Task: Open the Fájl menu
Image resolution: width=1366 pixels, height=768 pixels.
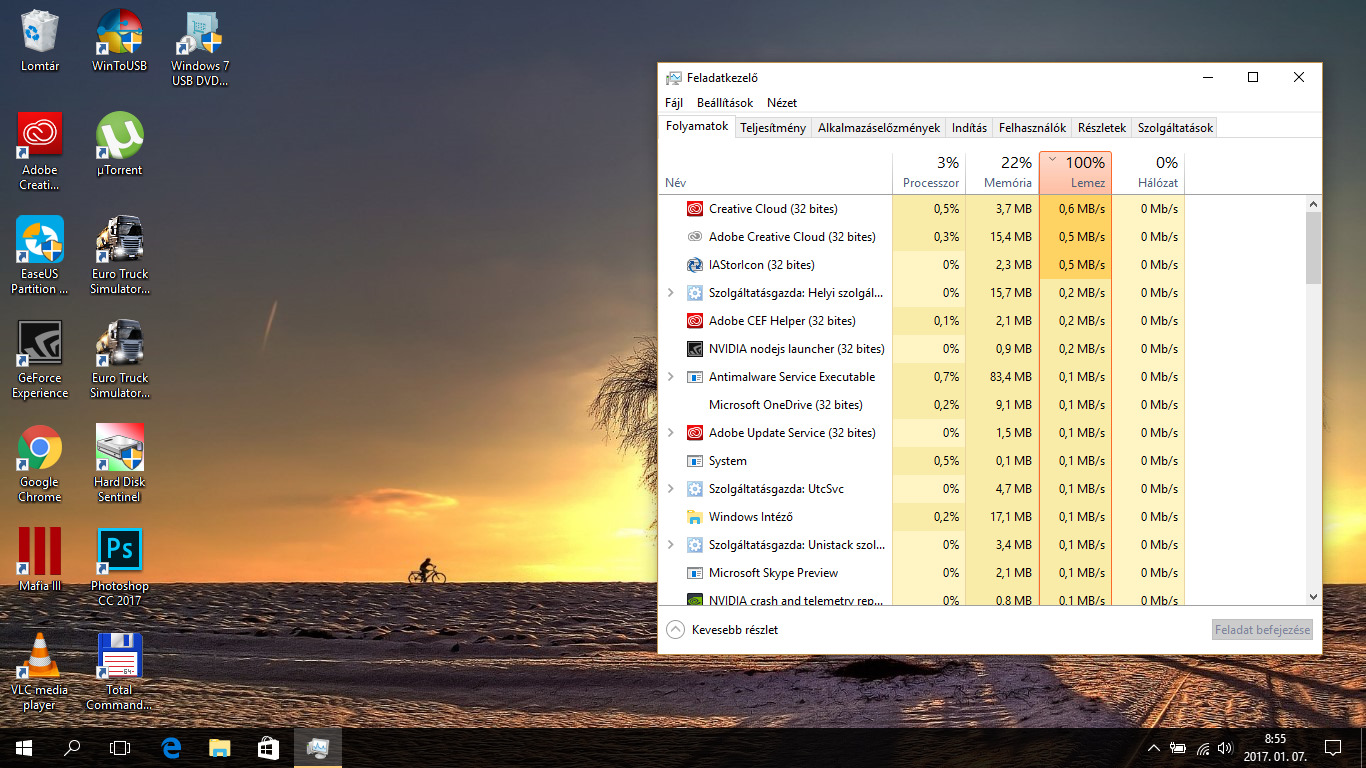Action: tap(674, 103)
